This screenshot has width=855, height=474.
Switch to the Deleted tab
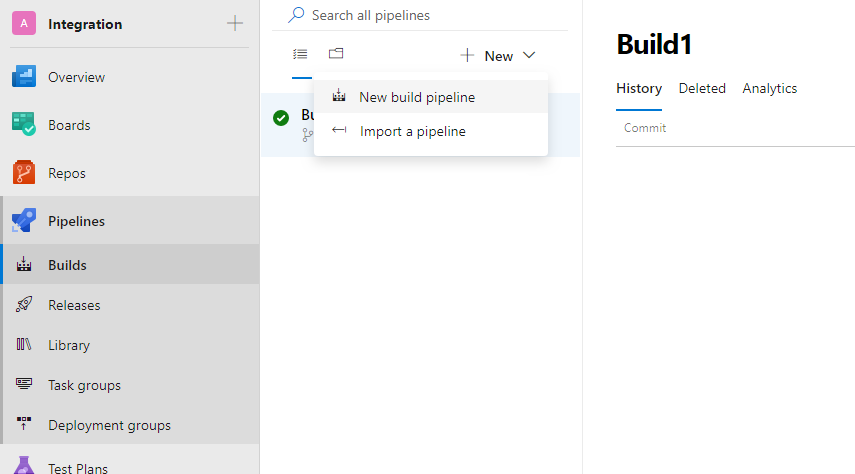tap(702, 88)
